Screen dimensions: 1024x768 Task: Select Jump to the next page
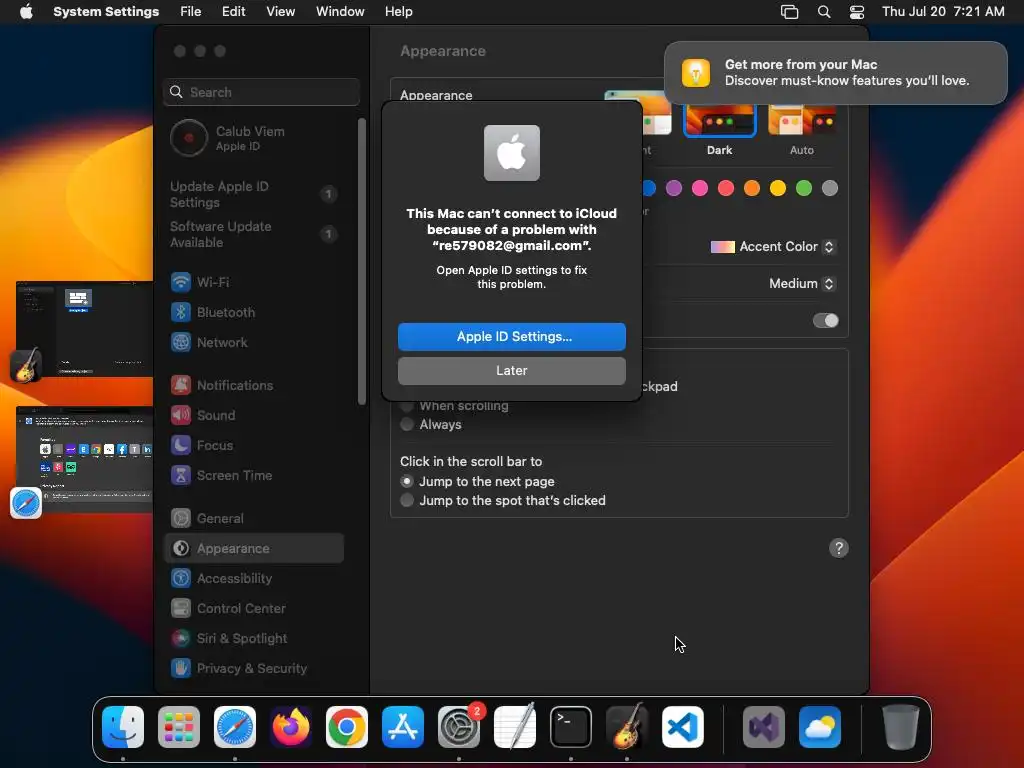click(x=407, y=481)
